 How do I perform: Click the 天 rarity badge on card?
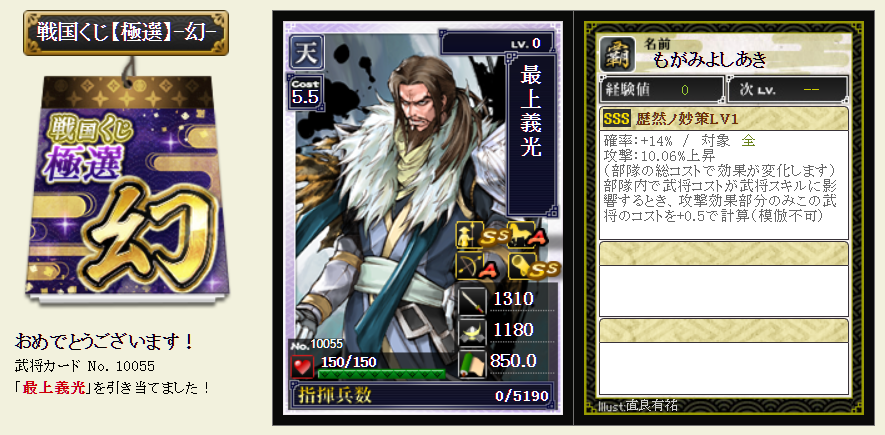pyautogui.click(x=306, y=54)
